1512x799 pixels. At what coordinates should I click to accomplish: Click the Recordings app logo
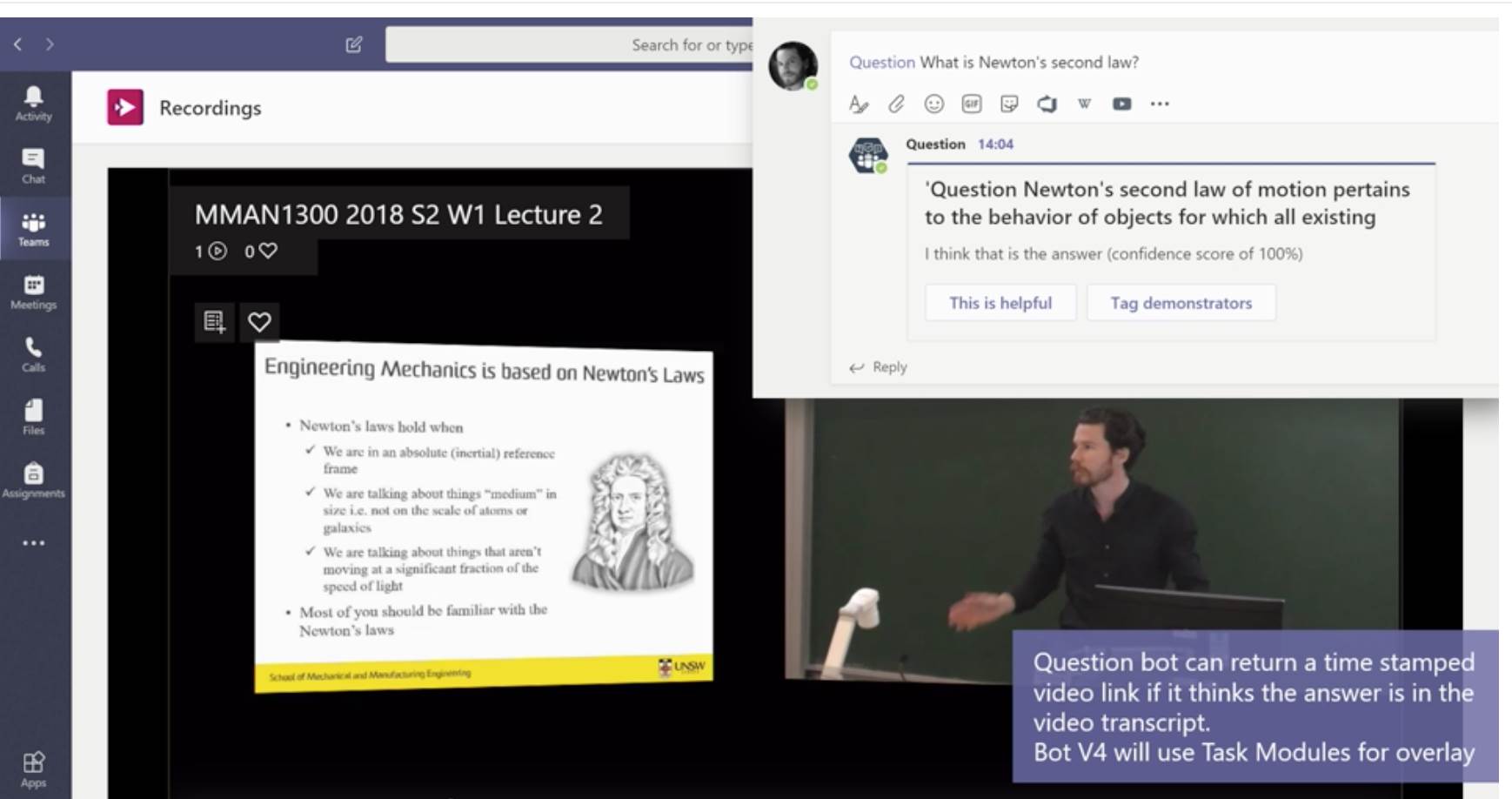tap(125, 107)
